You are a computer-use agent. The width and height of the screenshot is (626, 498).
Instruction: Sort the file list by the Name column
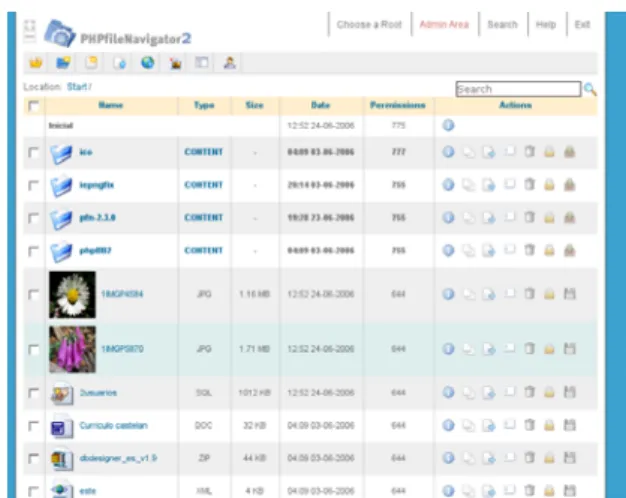pos(111,105)
